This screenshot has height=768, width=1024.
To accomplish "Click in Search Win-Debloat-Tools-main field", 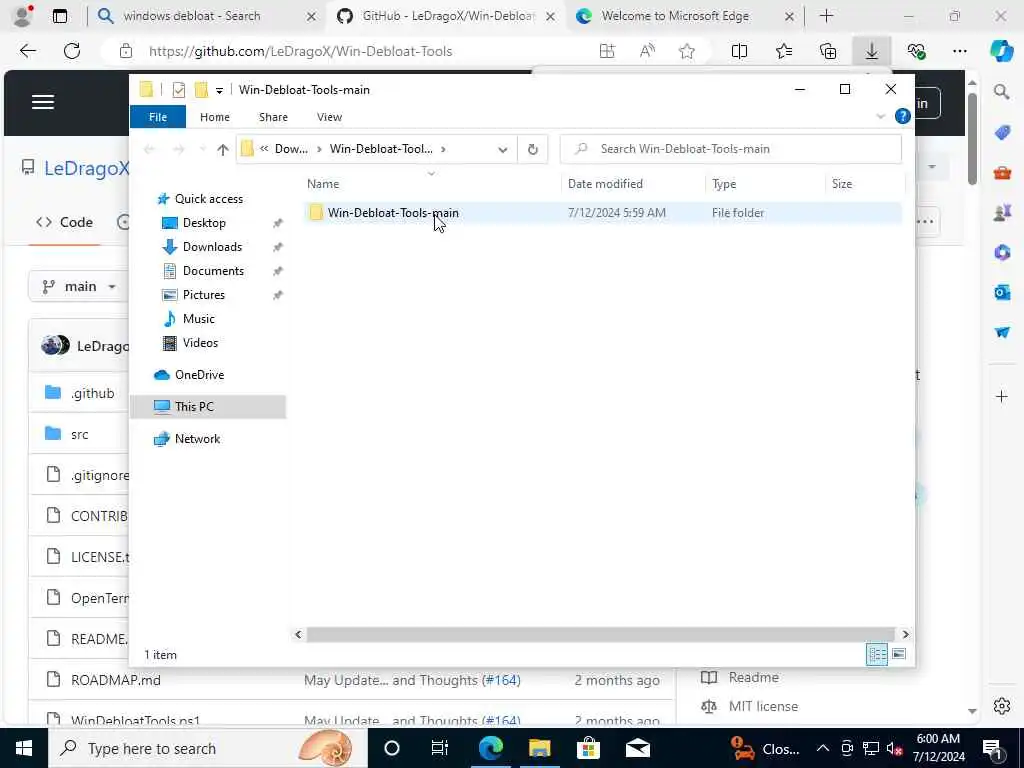I will [x=731, y=150].
